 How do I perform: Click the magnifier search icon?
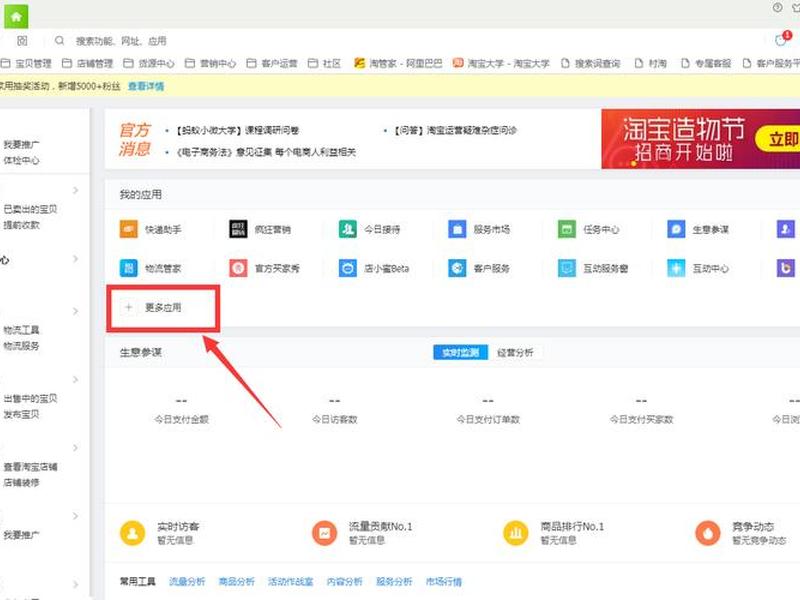coord(60,40)
